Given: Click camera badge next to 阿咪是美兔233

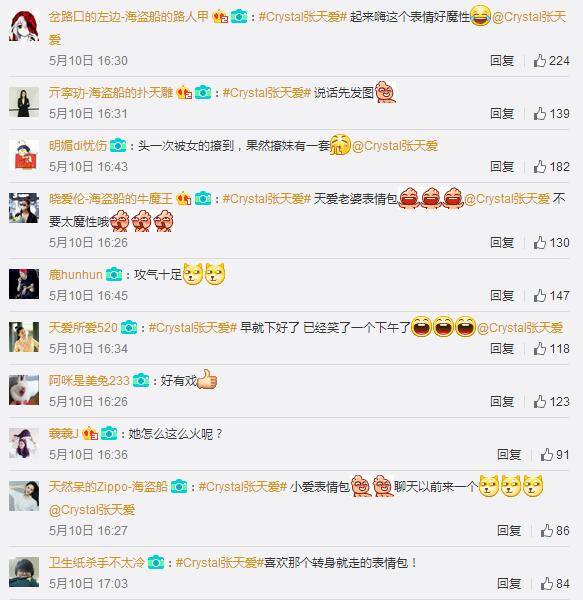Looking at the screenshot, I should [x=141, y=380].
